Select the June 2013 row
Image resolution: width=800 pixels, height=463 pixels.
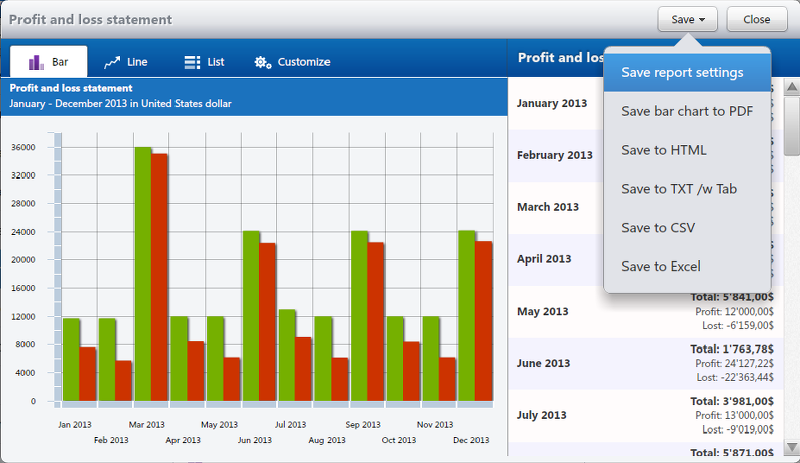tap(645, 363)
